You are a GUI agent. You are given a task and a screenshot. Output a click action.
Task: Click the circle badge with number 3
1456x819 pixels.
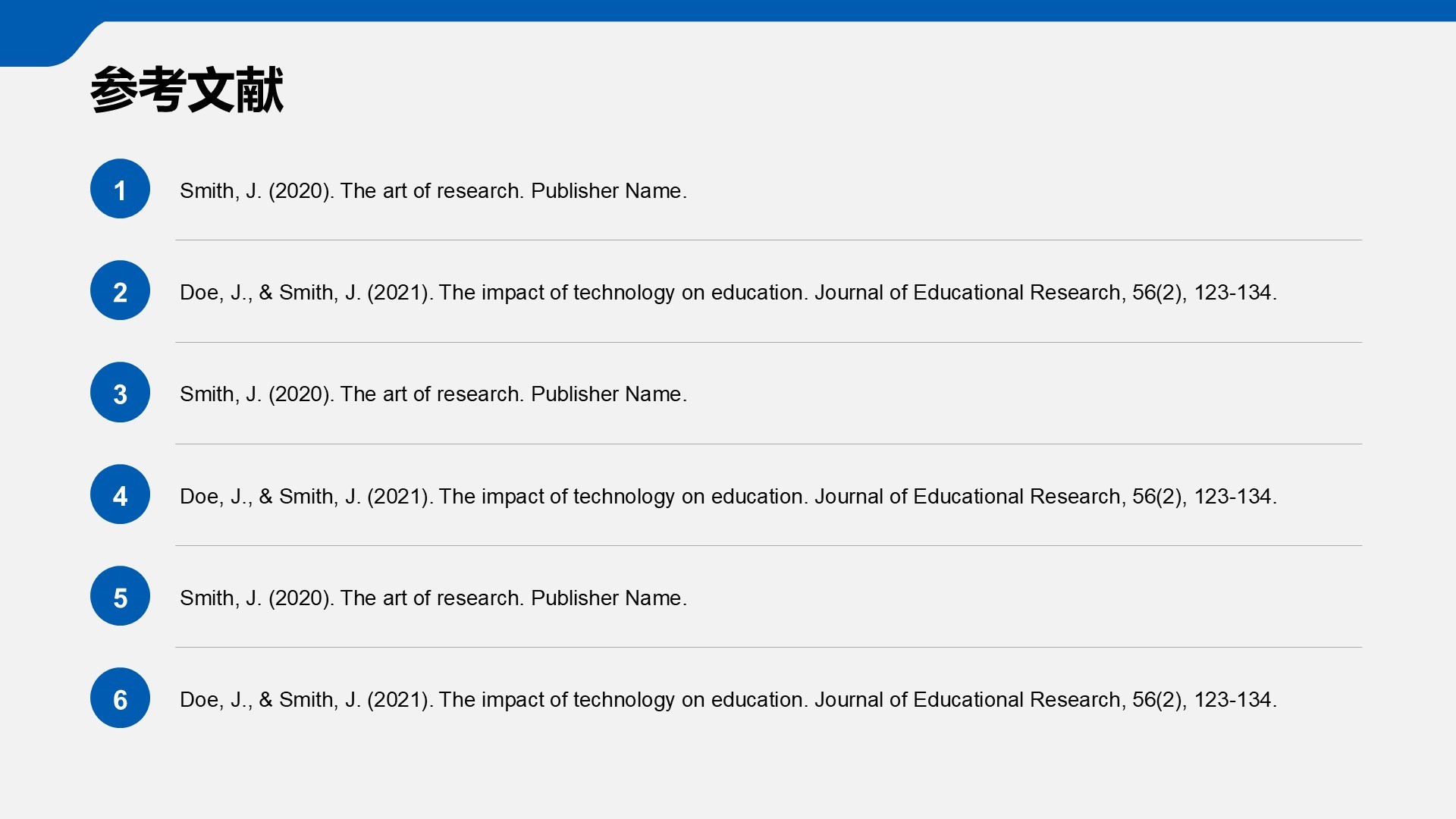pos(120,392)
